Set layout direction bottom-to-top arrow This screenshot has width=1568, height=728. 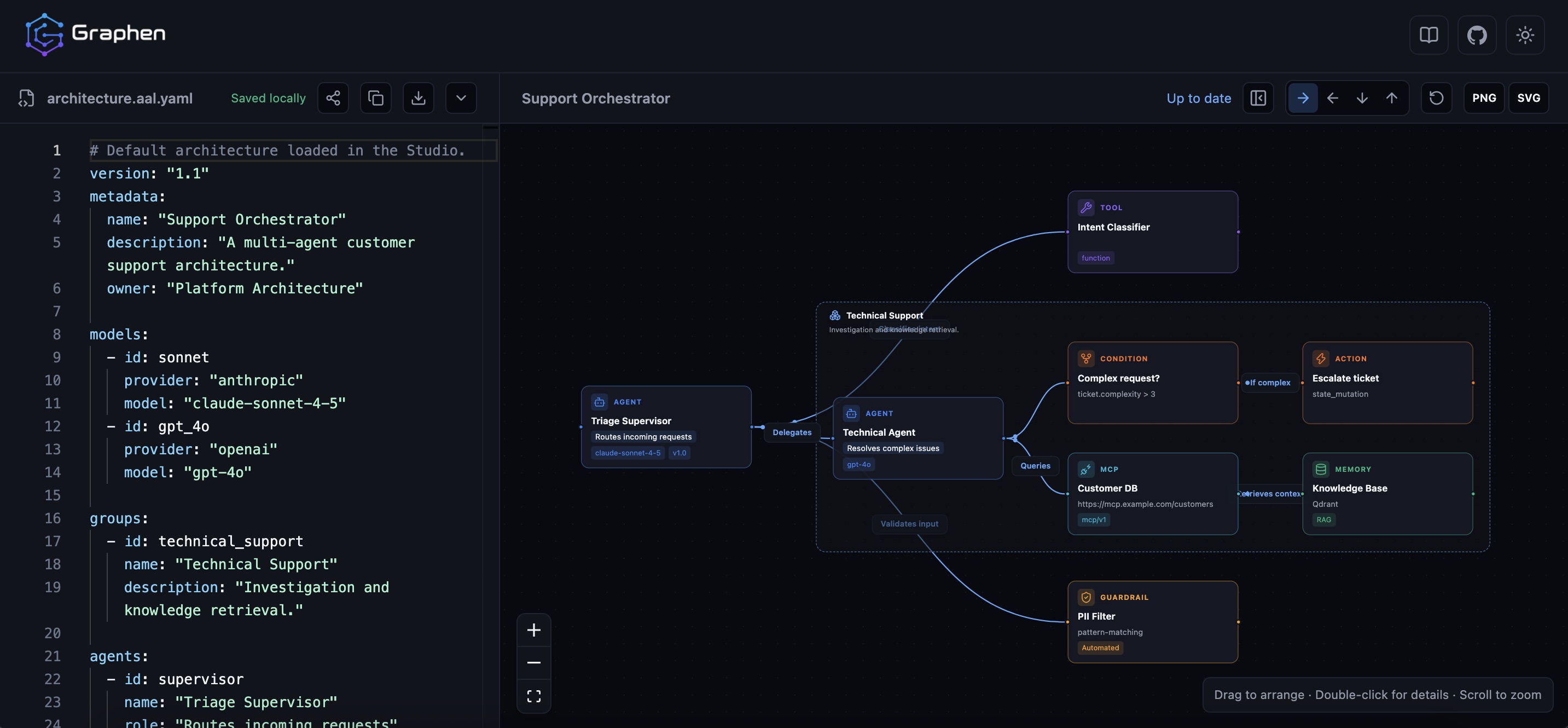(1391, 98)
